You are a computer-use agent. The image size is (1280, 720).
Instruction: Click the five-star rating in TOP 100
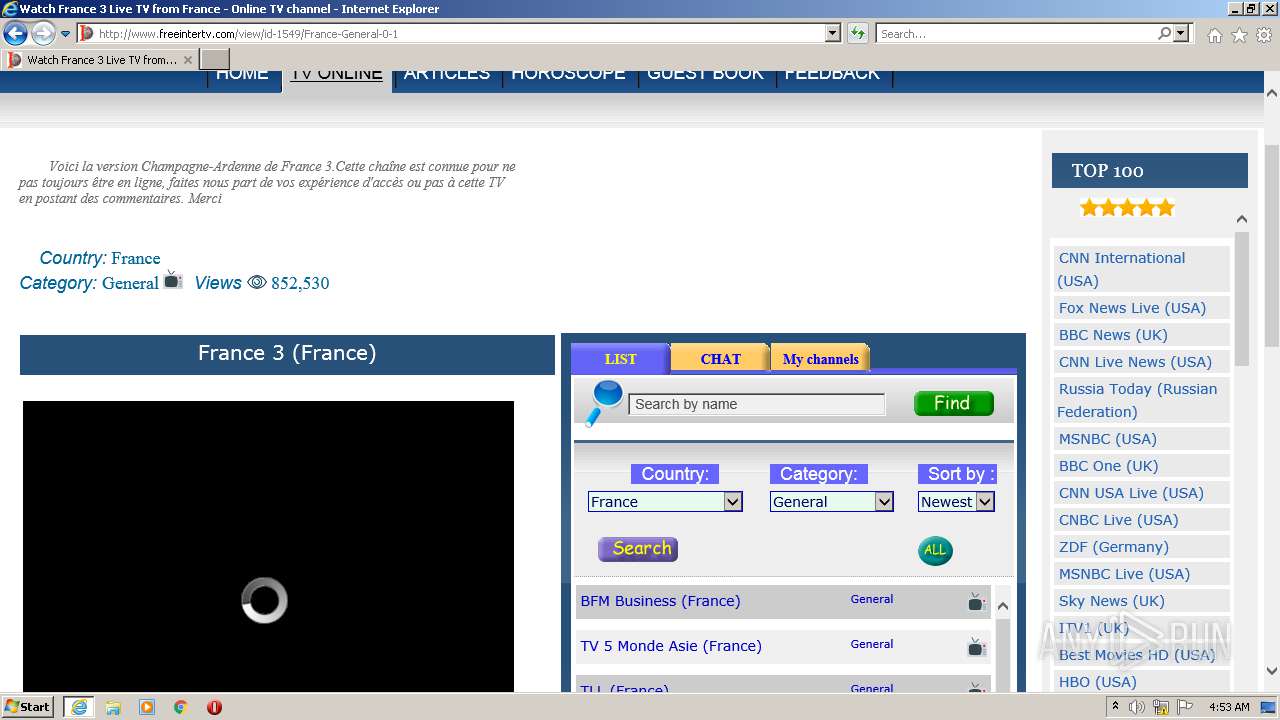1127,208
